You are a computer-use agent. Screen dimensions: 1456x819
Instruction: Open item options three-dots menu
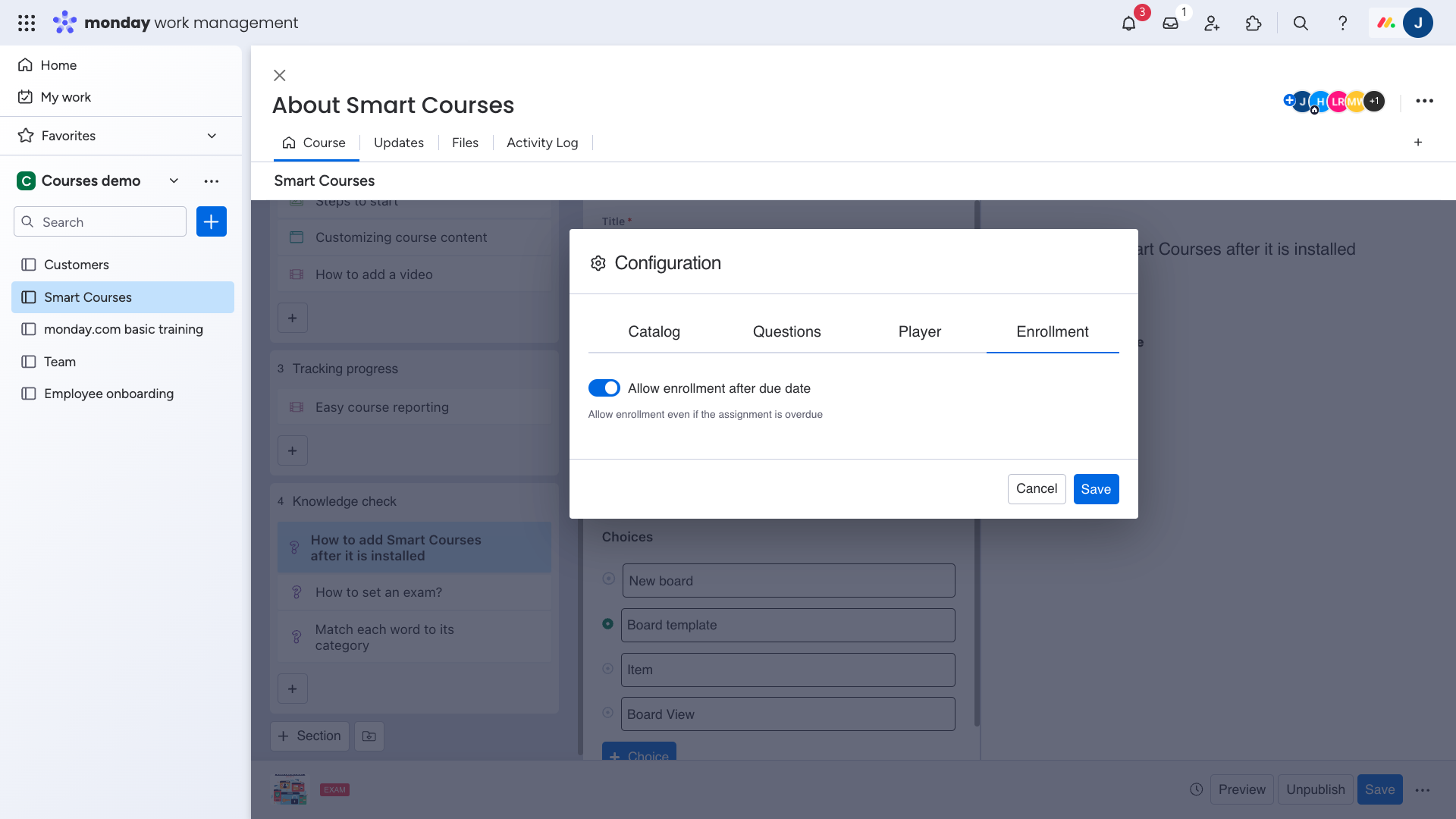click(x=1424, y=101)
